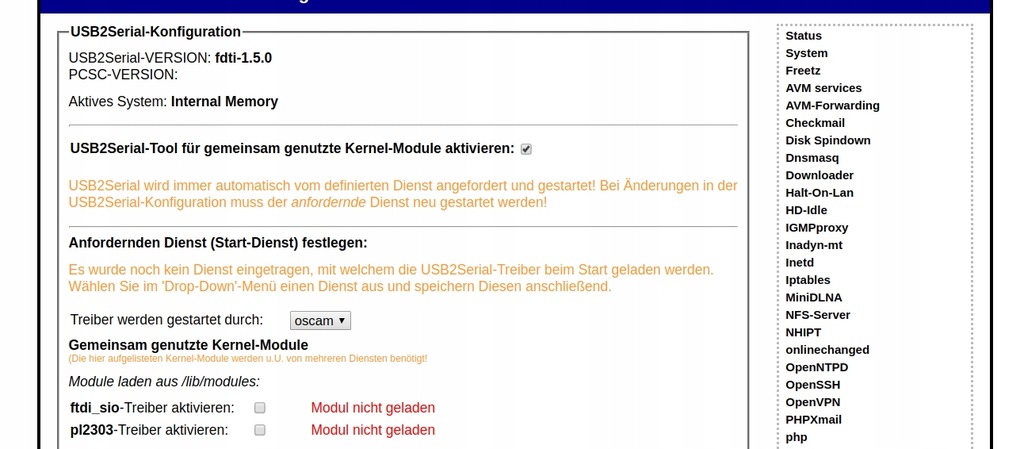1024x449 pixels.
Task: Select the IGMPproxy sidebar link
Action: [x=818, y=228]
